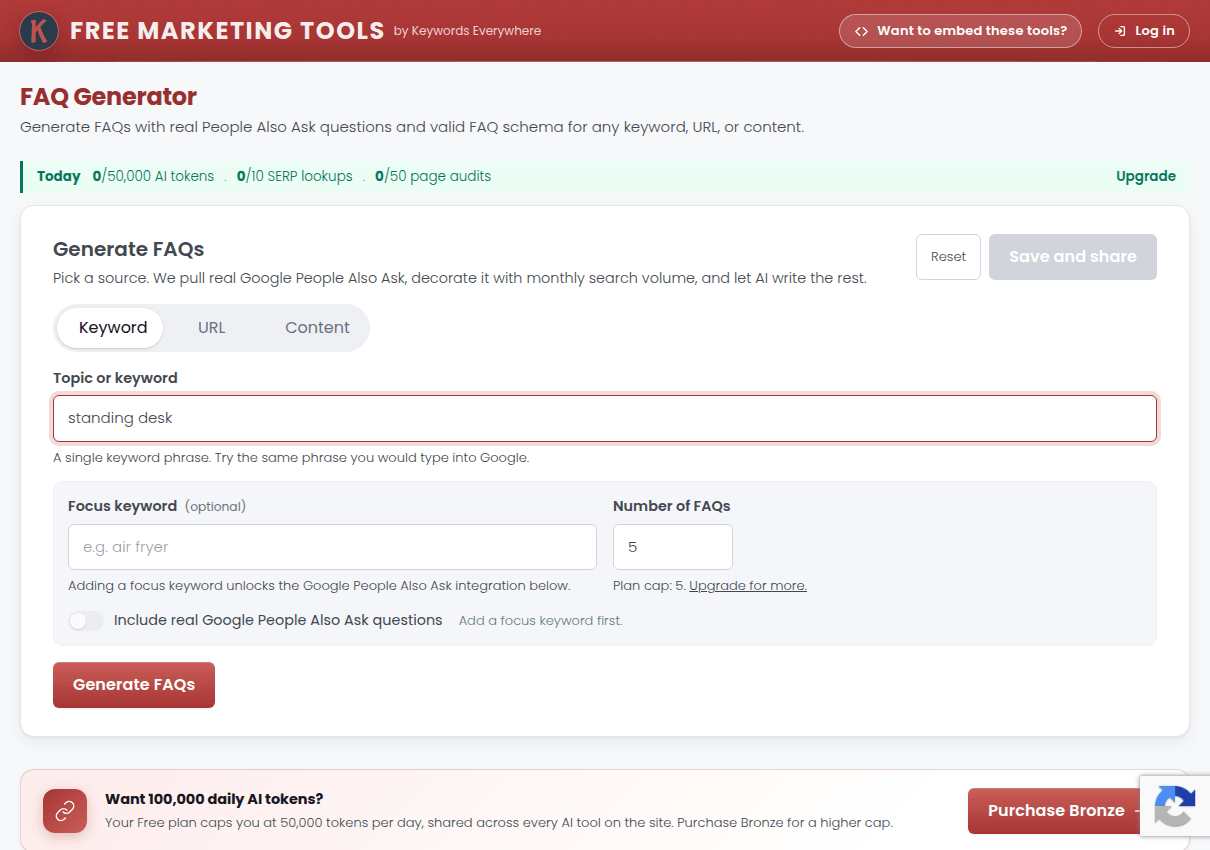Click the 'Today' label in the usage bar

click(x=59, y=176)
